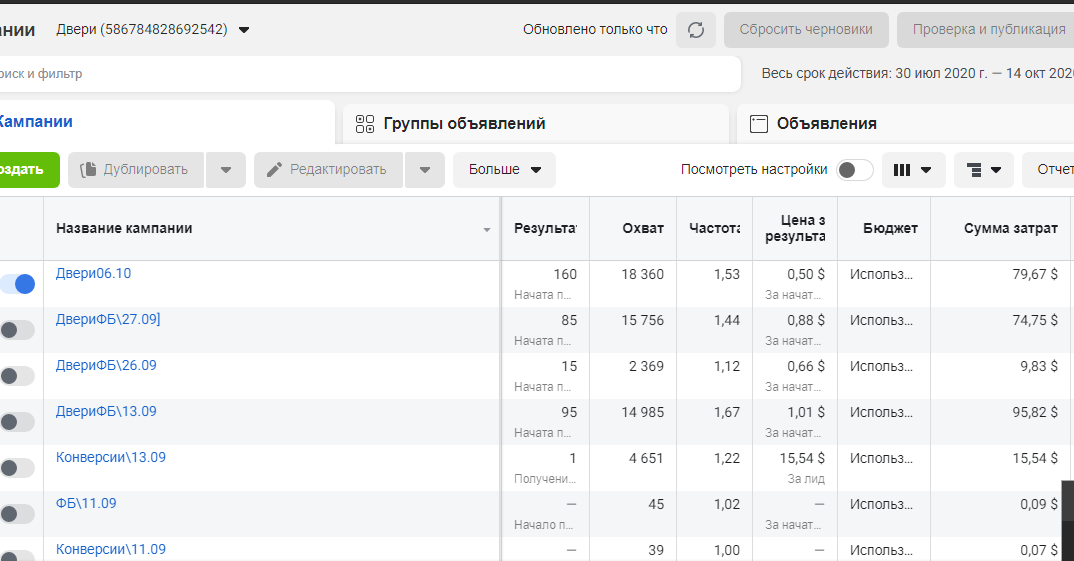Enable the Конверсии\13.09 campaign switch
This screenshot has width=1074, height=561.
click(x=17, y=468)
